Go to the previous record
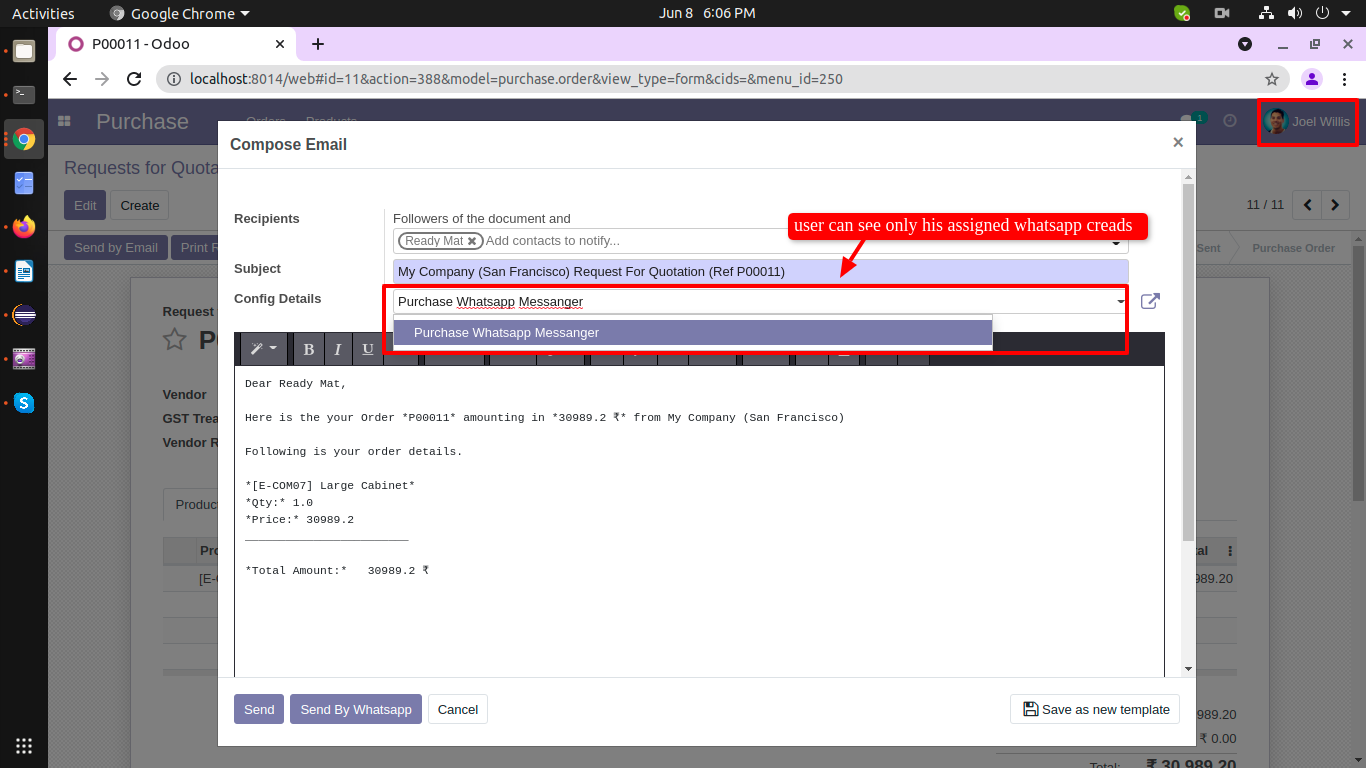 (1307, 205)
